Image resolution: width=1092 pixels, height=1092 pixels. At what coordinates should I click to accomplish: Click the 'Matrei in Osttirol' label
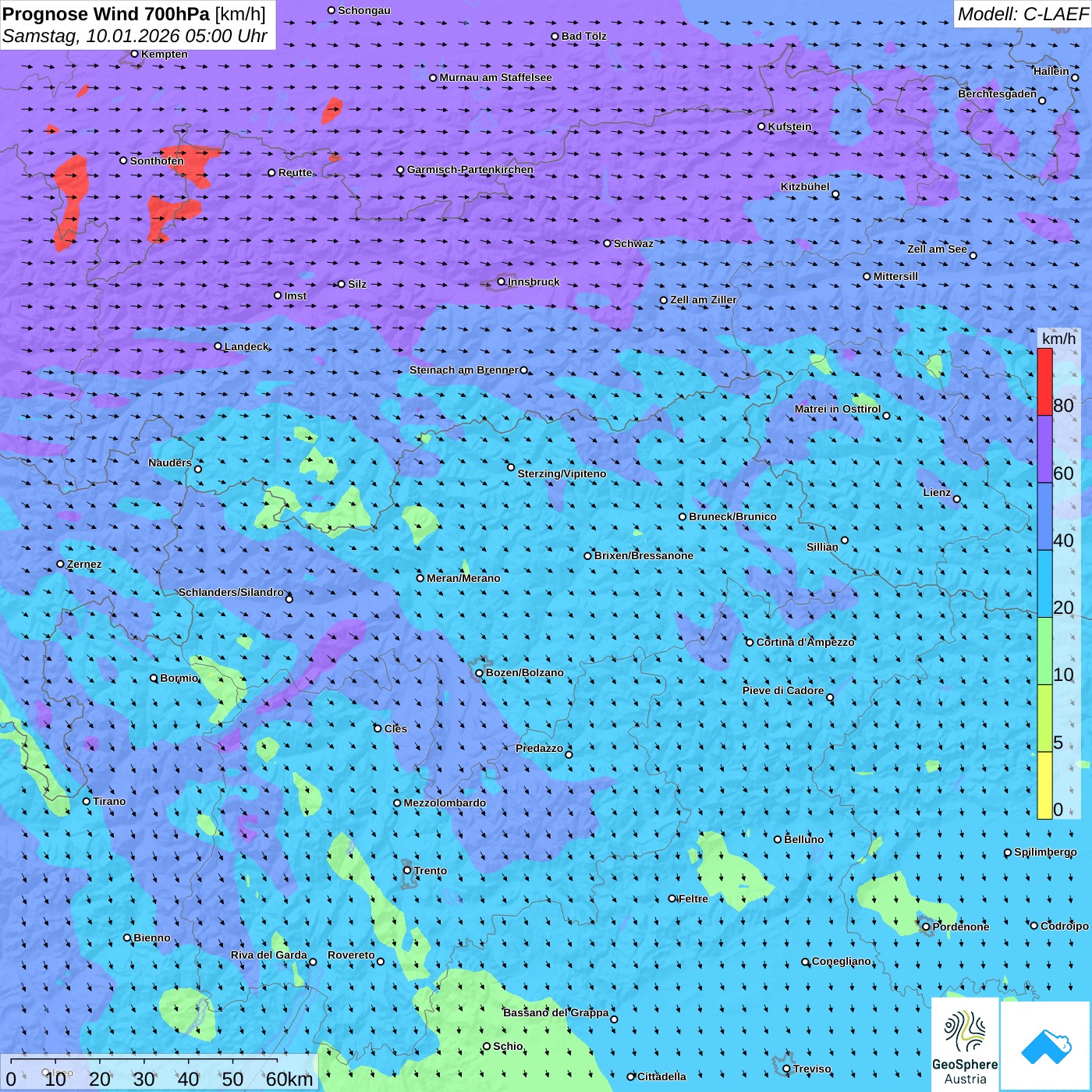click(838, 409)
